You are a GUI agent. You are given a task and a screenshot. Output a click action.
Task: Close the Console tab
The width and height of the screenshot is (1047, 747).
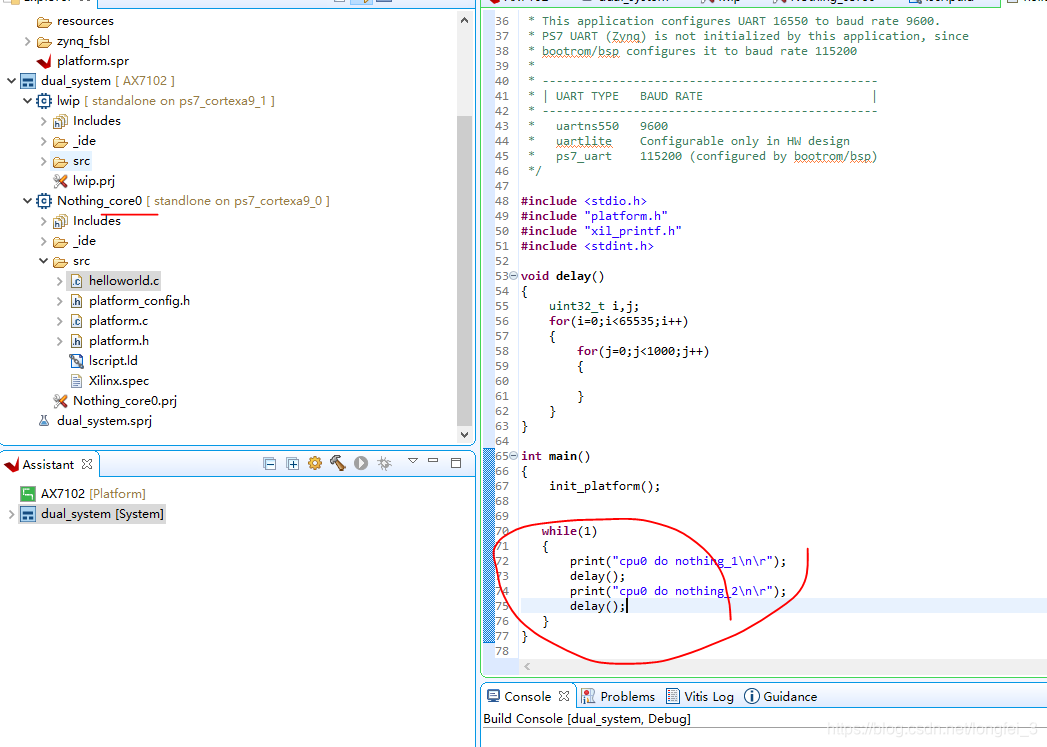[x=564, y=696]
